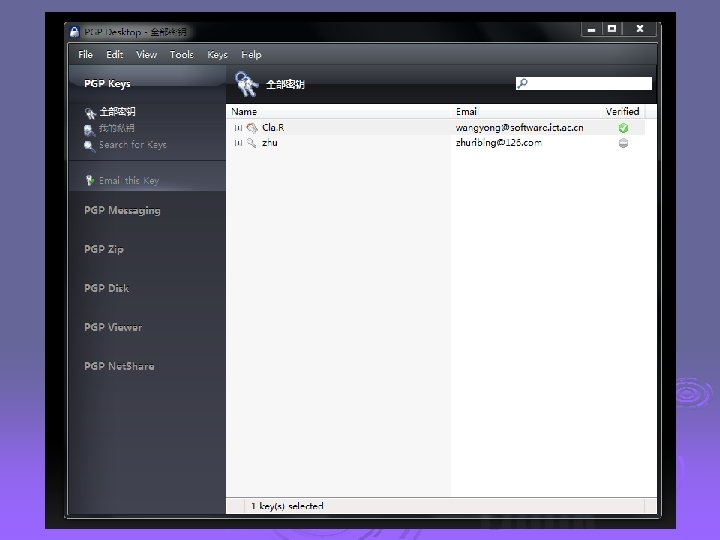Expand the Cla.R key row
The width and height of the screenshot is (720, 540).
(238, 128)
